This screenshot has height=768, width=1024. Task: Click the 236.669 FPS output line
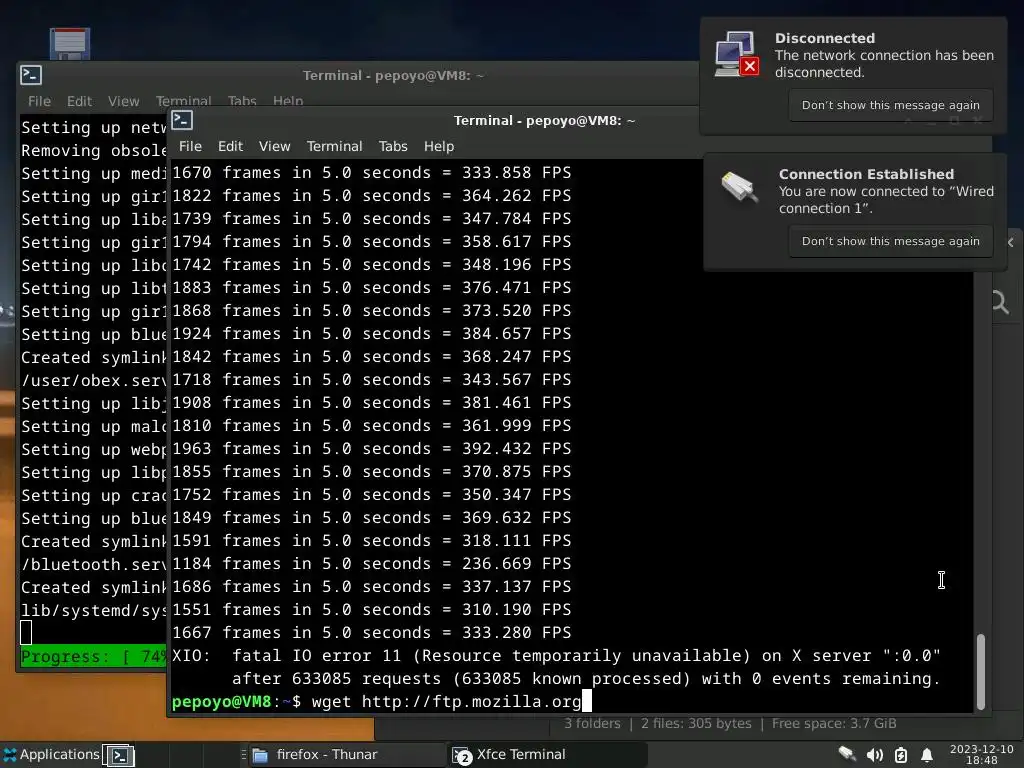tap(372, 564)
